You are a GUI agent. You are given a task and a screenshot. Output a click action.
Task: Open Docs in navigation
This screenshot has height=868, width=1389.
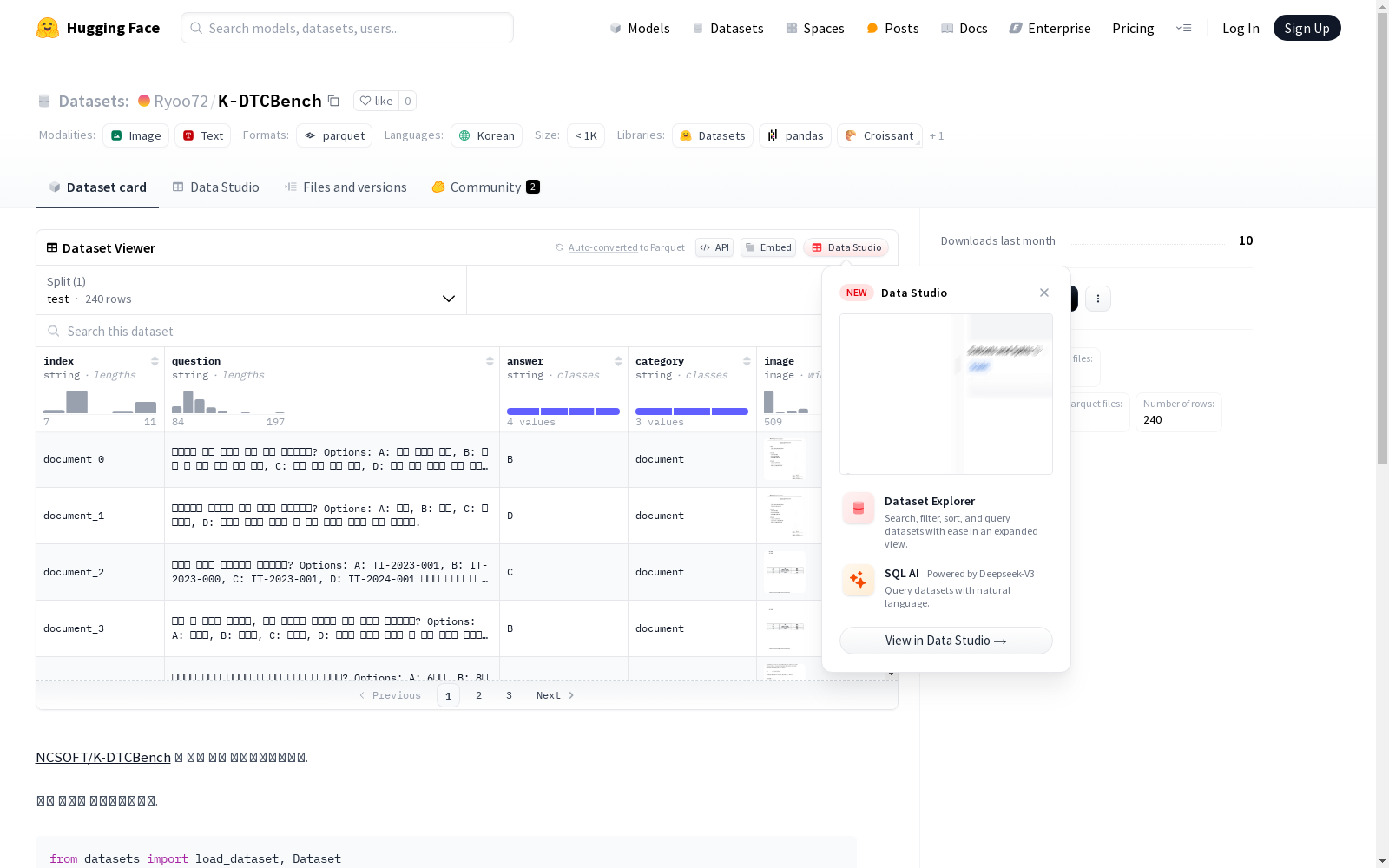click(964, 28)
